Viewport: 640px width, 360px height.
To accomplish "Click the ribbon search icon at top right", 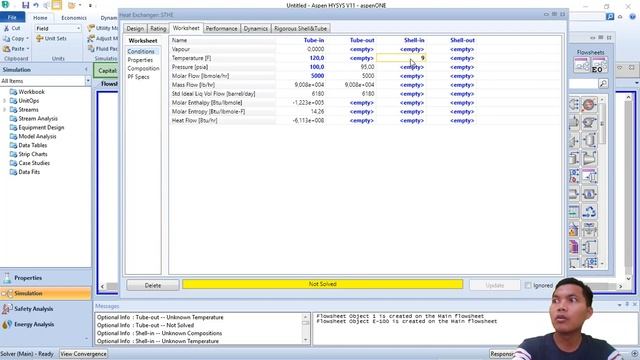I will click(x=610, y=17).
